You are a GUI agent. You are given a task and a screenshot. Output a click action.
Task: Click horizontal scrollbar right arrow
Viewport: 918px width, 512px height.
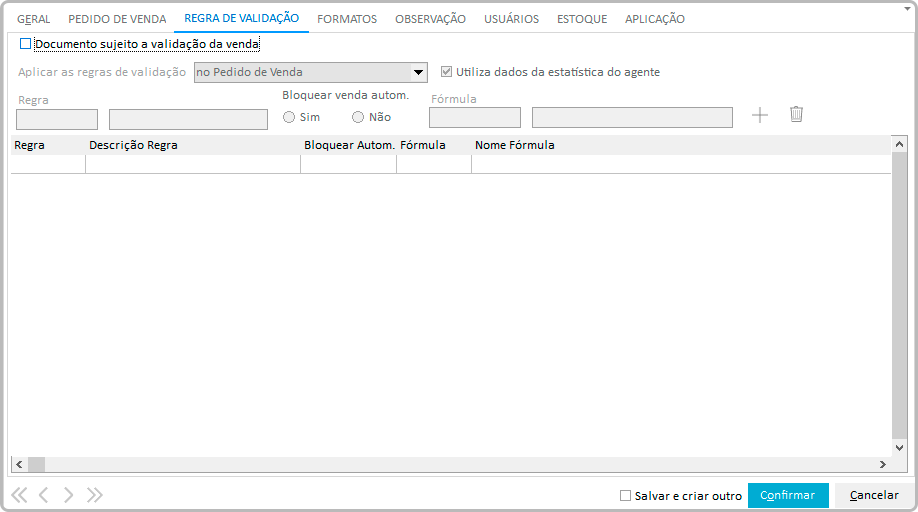[x=883, y=465]
